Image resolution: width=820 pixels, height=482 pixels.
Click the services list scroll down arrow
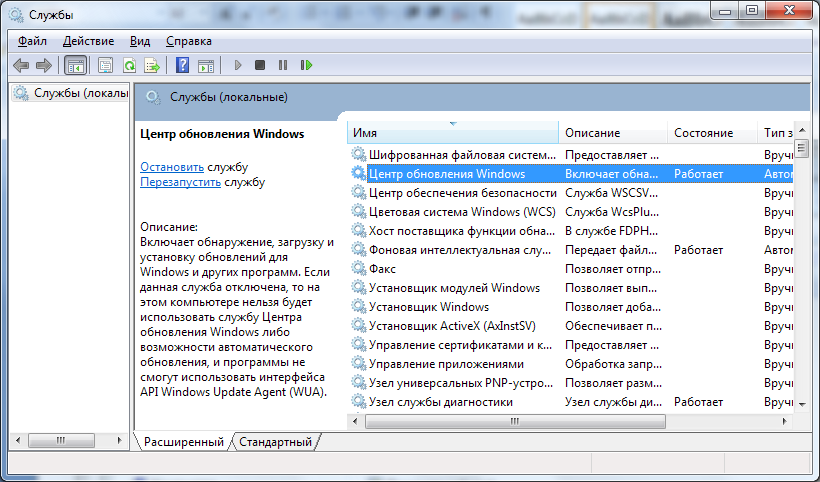802,404
